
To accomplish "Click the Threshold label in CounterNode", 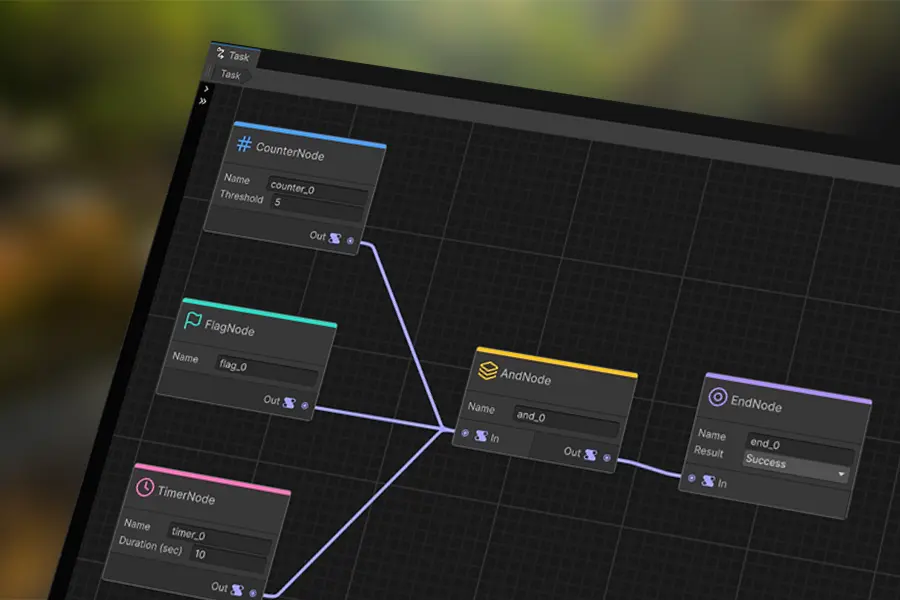I will click(x=242, y=197).
